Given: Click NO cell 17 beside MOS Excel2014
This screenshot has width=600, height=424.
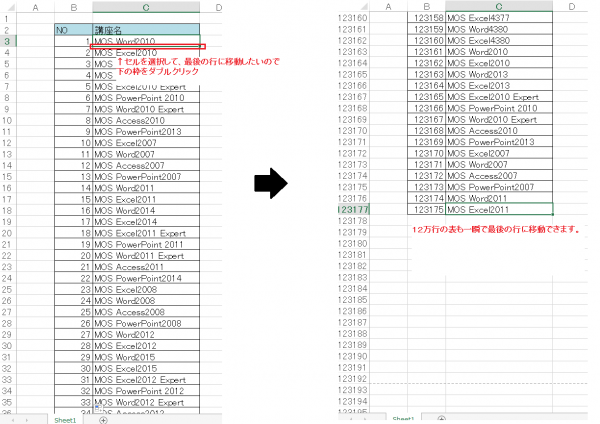Looking at the screenshot, I should 73,222.
